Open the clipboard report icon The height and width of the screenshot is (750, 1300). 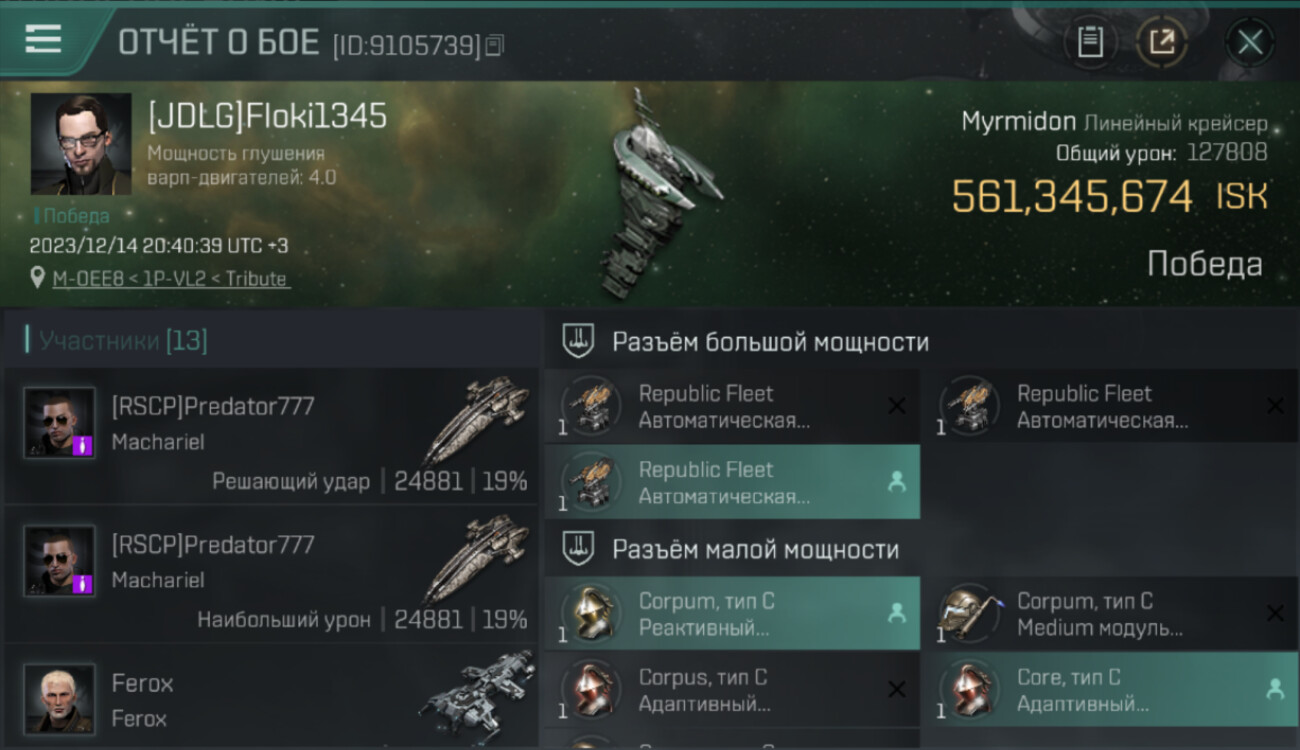(1090, 42)
